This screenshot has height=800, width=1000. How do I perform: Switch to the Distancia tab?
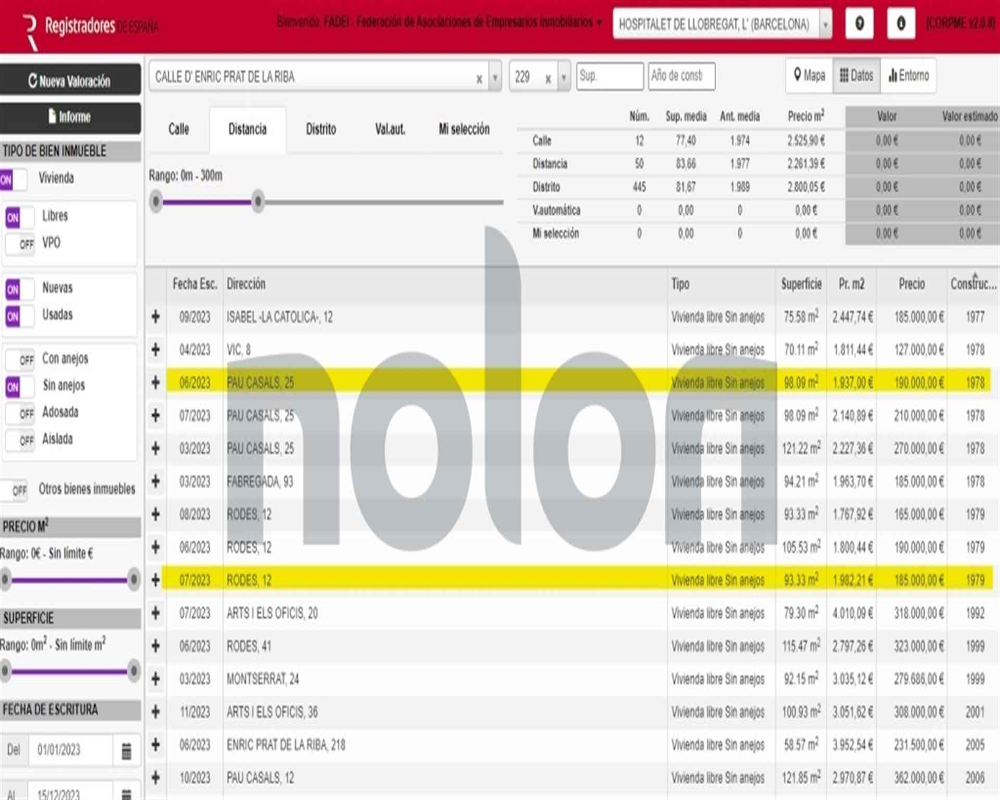coord(247,130)
